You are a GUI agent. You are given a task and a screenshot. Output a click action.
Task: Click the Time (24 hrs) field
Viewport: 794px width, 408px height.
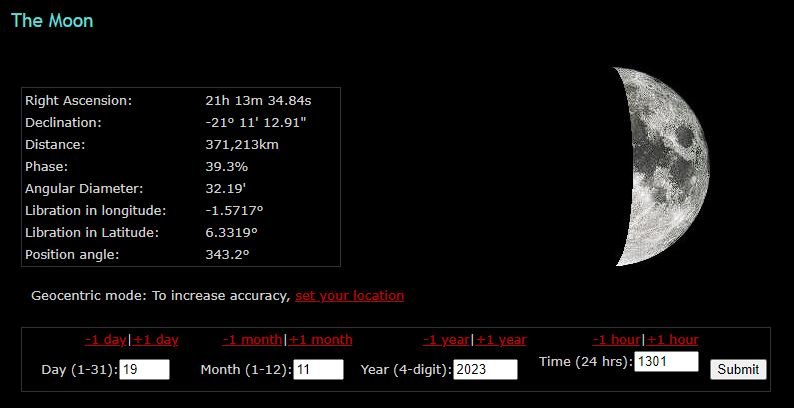pyautogui.click(x=666, y=361)
